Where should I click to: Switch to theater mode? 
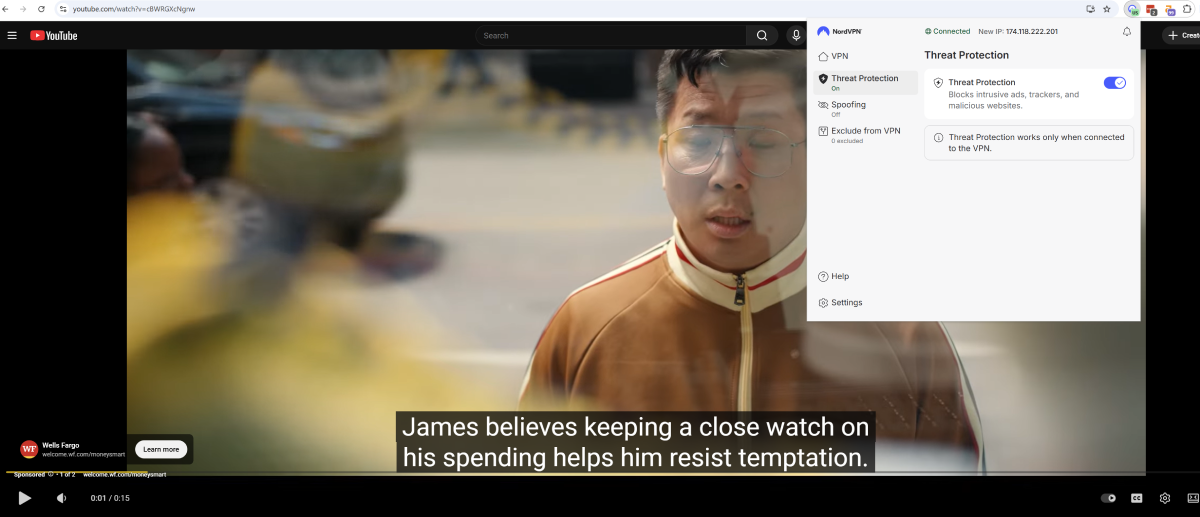(1191, 498)
